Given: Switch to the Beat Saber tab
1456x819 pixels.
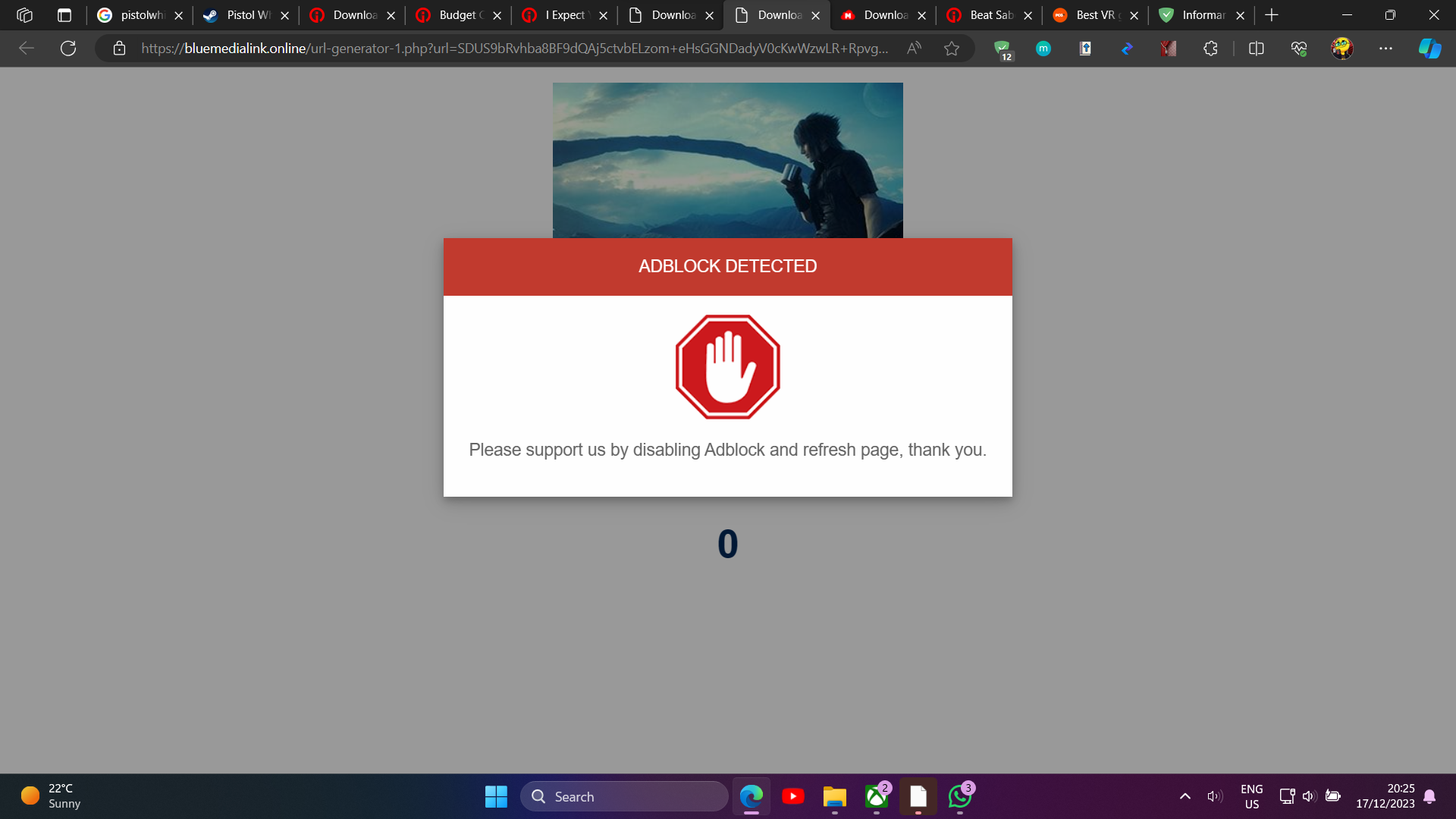Looking at the screenshot, I should tap(986, 15).
